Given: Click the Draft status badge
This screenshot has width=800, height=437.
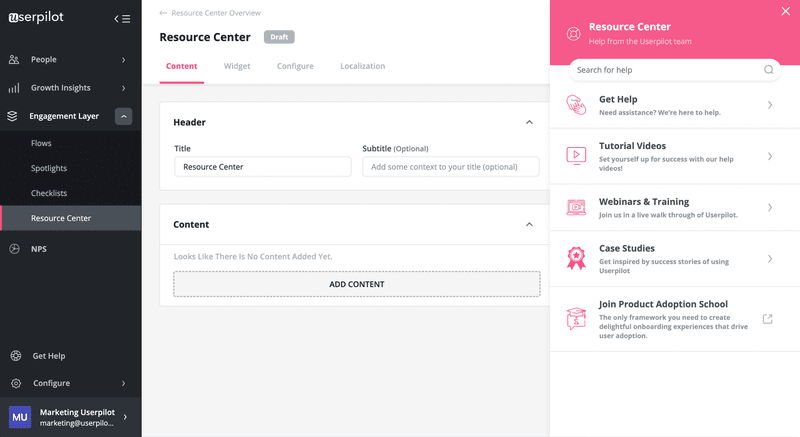Looking at the screenshot, I should click(279, 37).
